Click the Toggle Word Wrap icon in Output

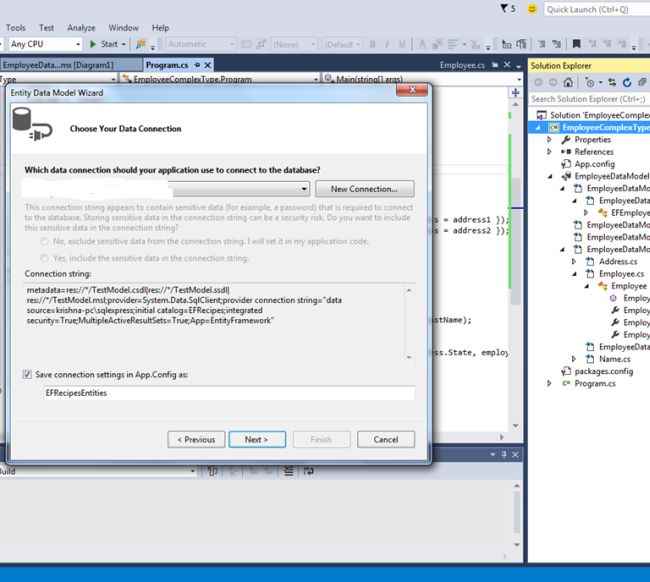click(309, 471)
